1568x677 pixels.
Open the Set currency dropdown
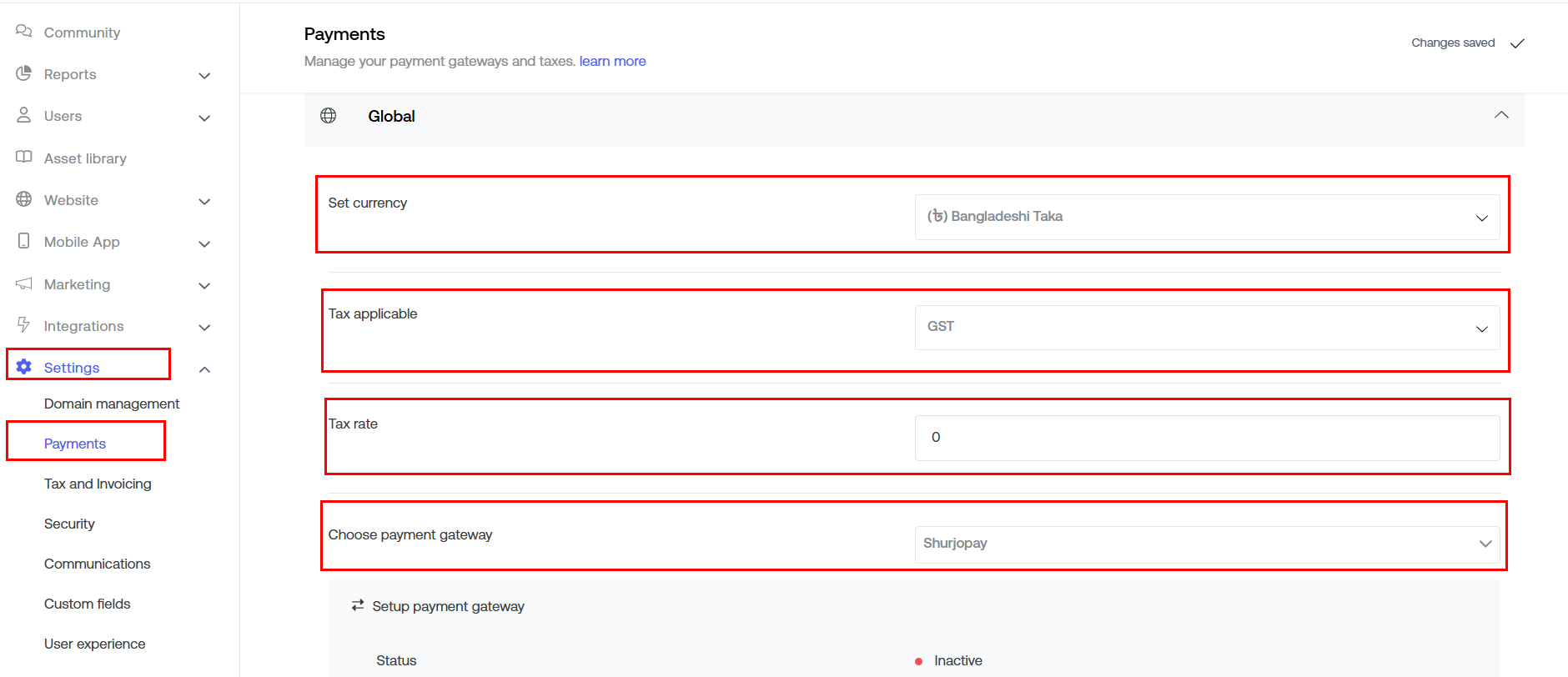point(1206,217)
